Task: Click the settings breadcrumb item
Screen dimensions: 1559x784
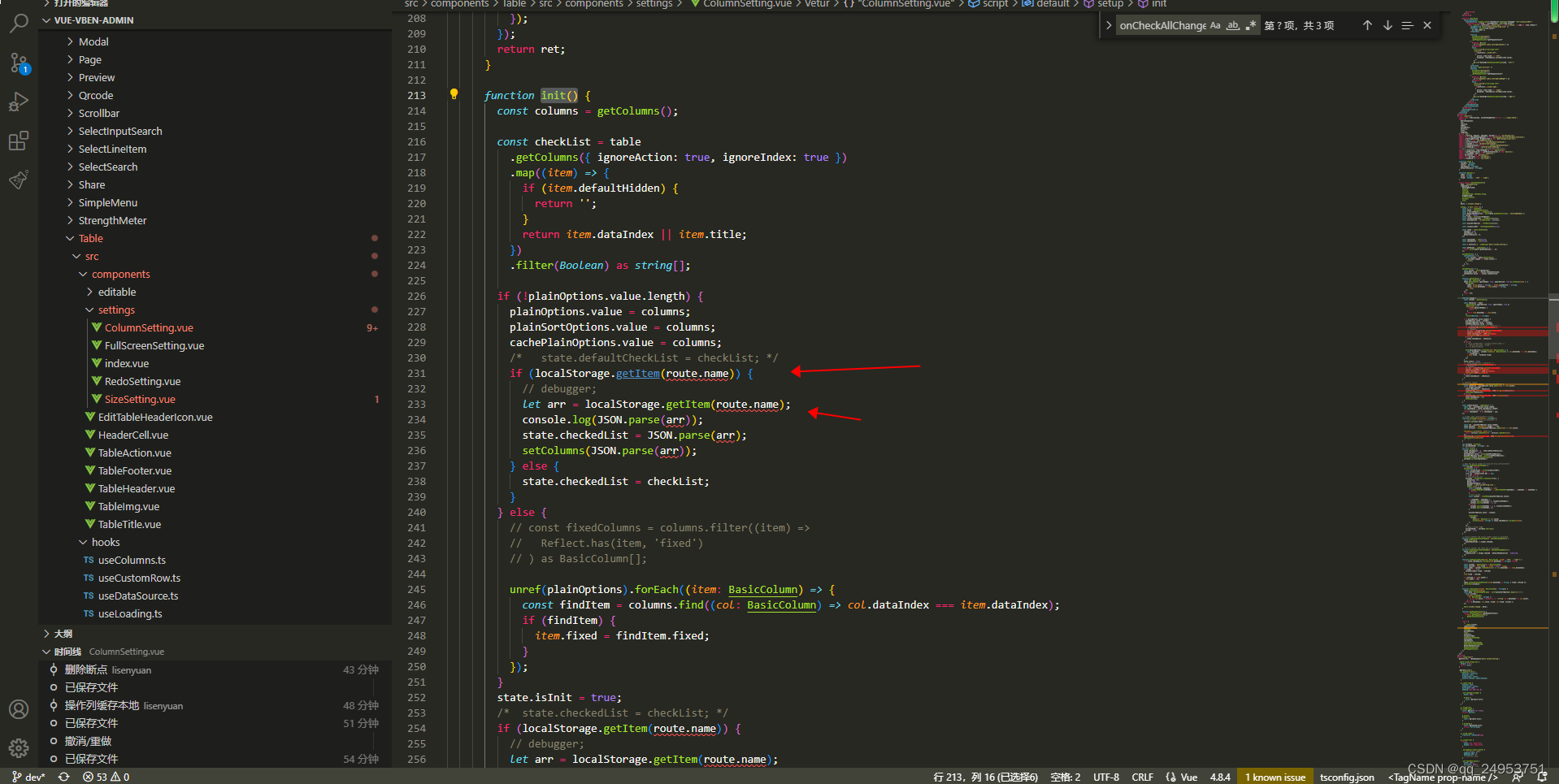Action: [656, 4]
